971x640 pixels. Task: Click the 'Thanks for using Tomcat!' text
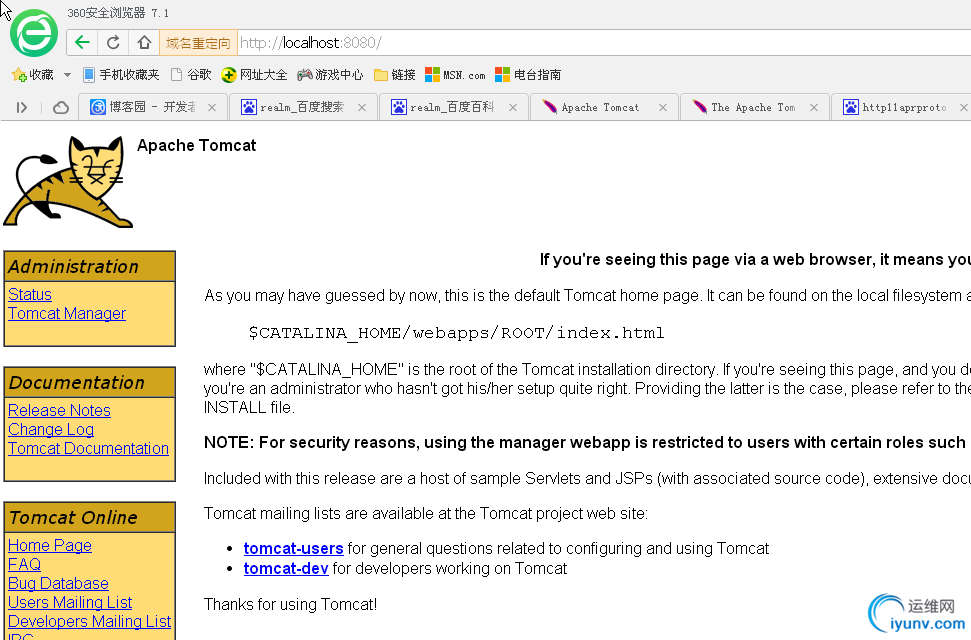(290, 604)
